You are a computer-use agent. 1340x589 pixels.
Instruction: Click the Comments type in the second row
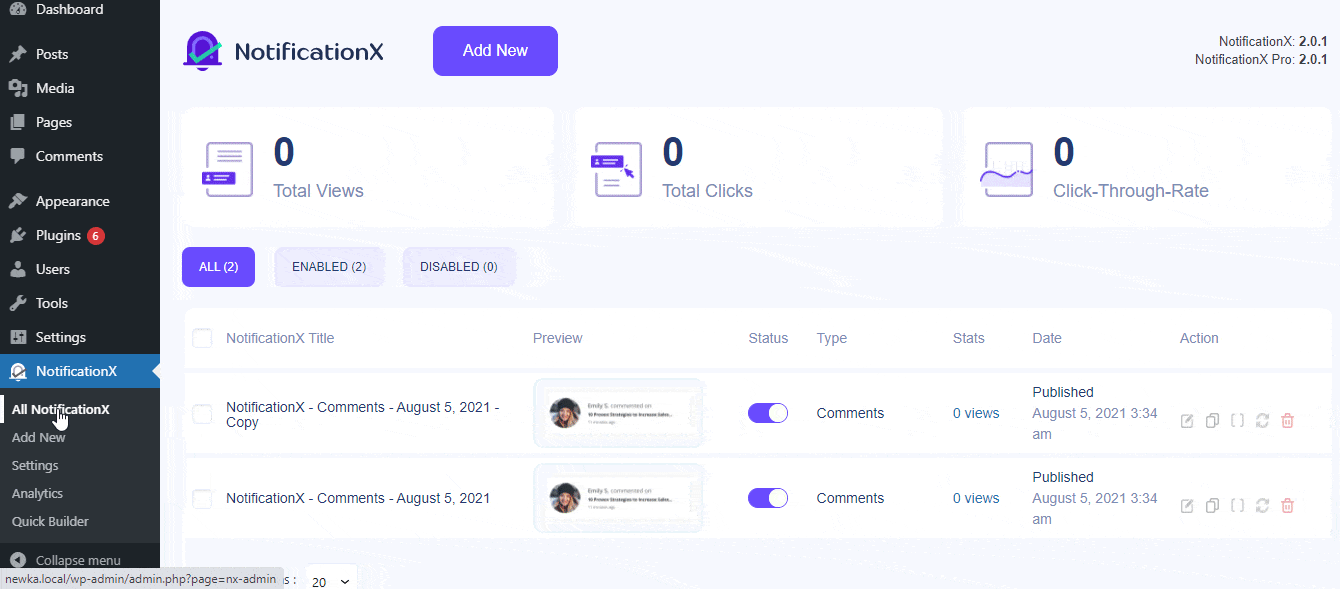coord(850,498)
